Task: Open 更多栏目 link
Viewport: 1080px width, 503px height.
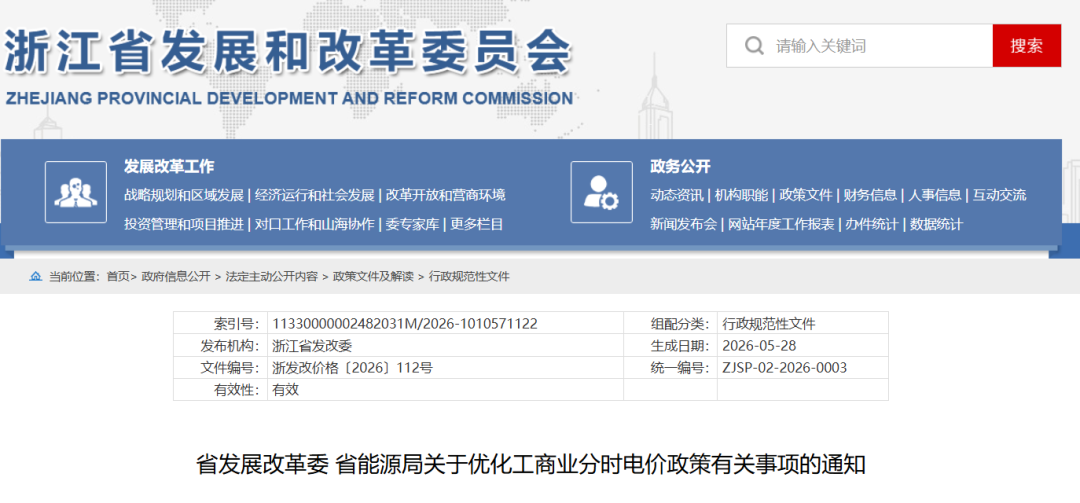Action: [x=477, y=224]
